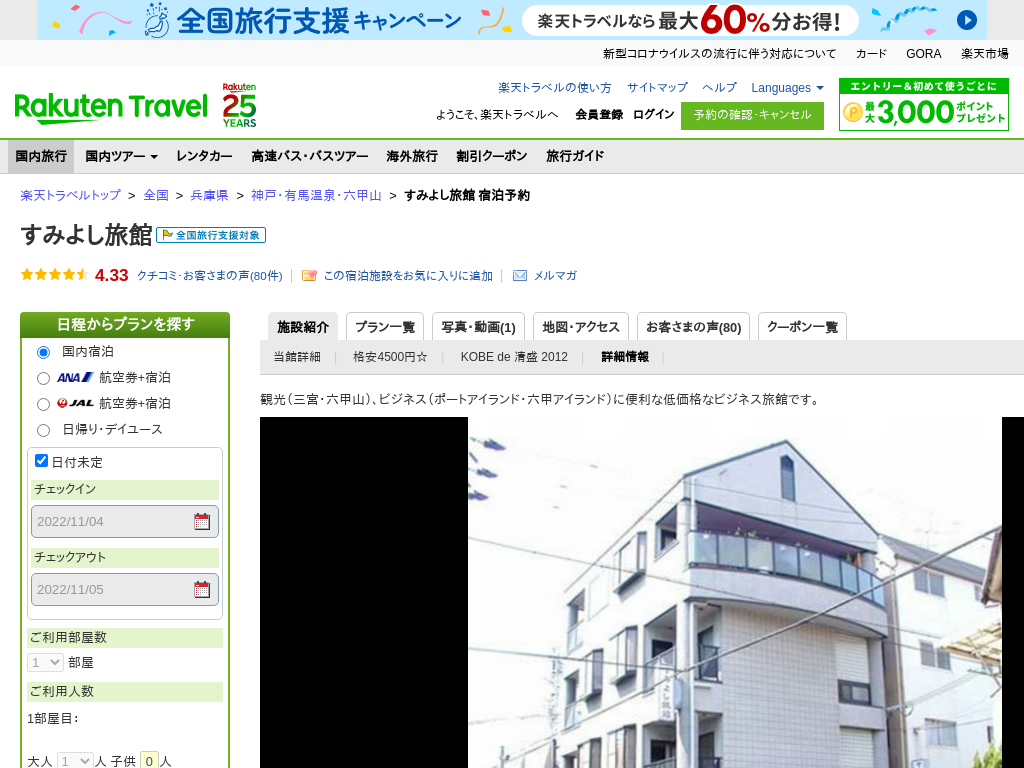Screen dimensions: 1024x768
Task: Open the 詳細情報 sub-tab
Action: coord(625,357)
